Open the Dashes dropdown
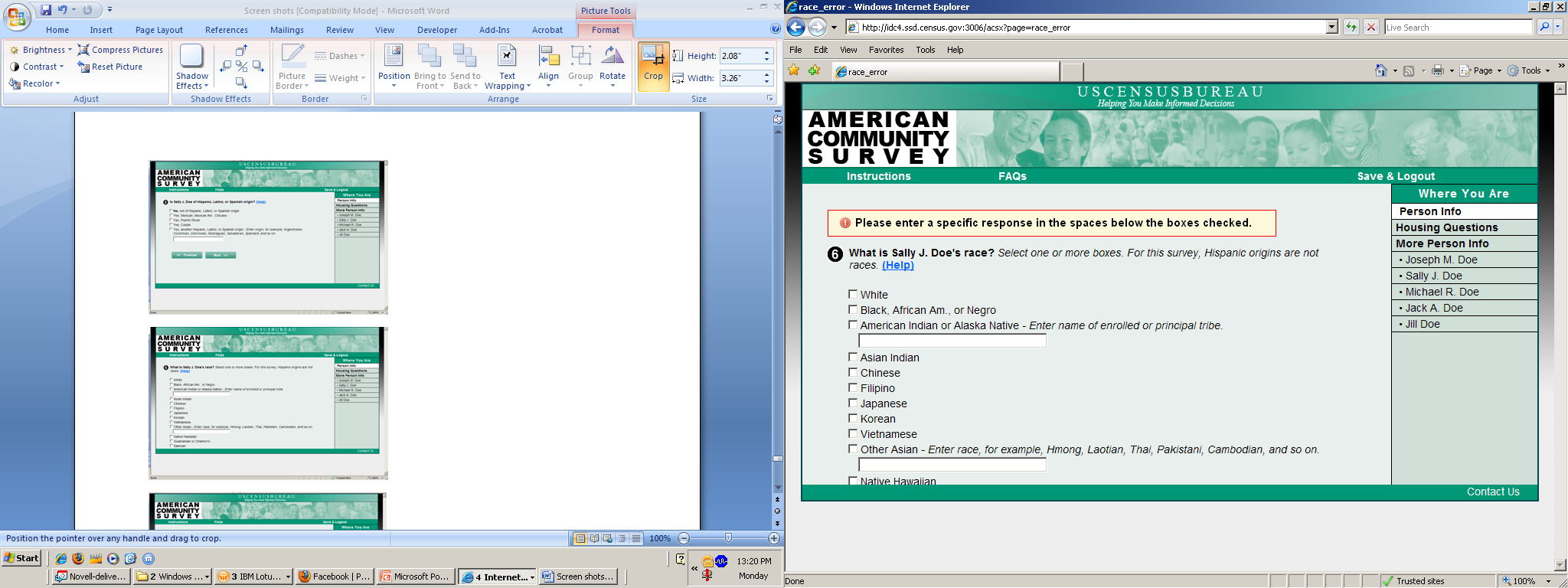The image size is (1568, 588). click(x=340, y=56)
